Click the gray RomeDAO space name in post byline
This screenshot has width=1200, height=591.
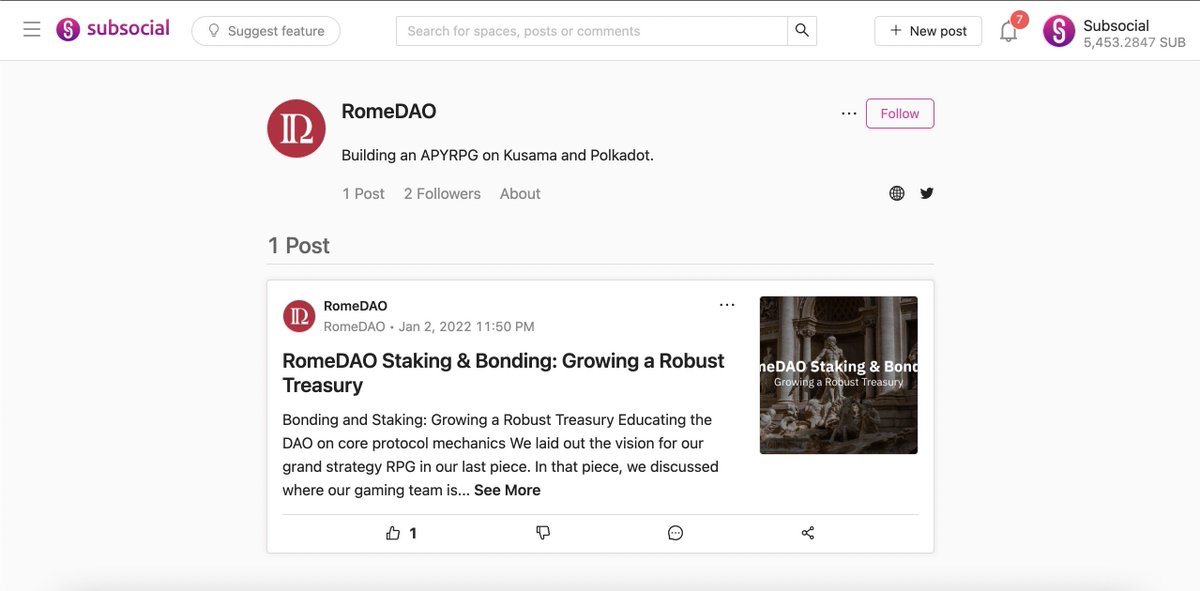(354, 327)
